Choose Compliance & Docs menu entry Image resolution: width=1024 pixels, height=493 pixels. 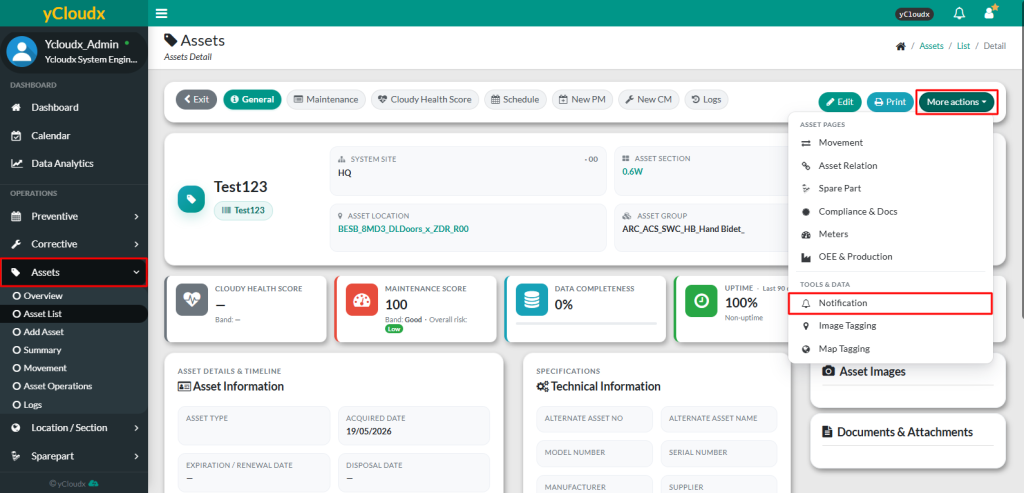[890, 212]
